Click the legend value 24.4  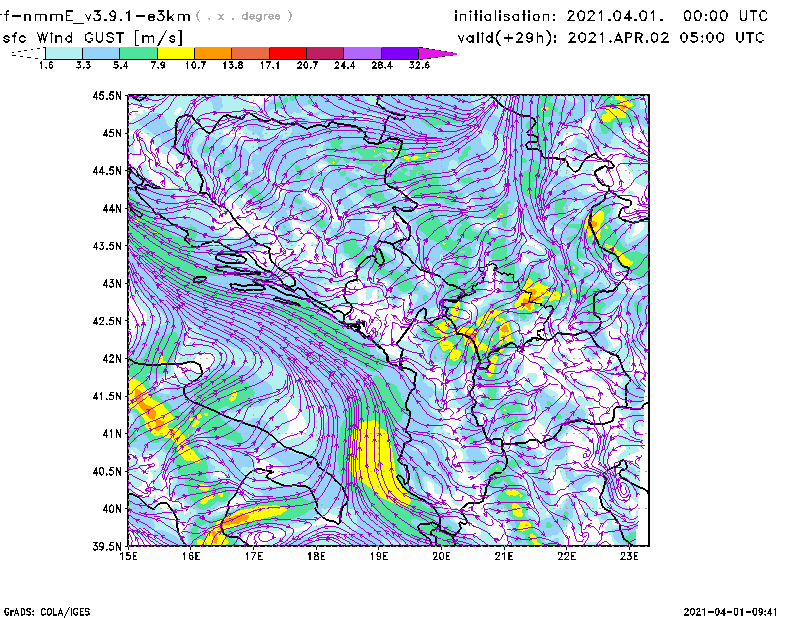[344, 65]
